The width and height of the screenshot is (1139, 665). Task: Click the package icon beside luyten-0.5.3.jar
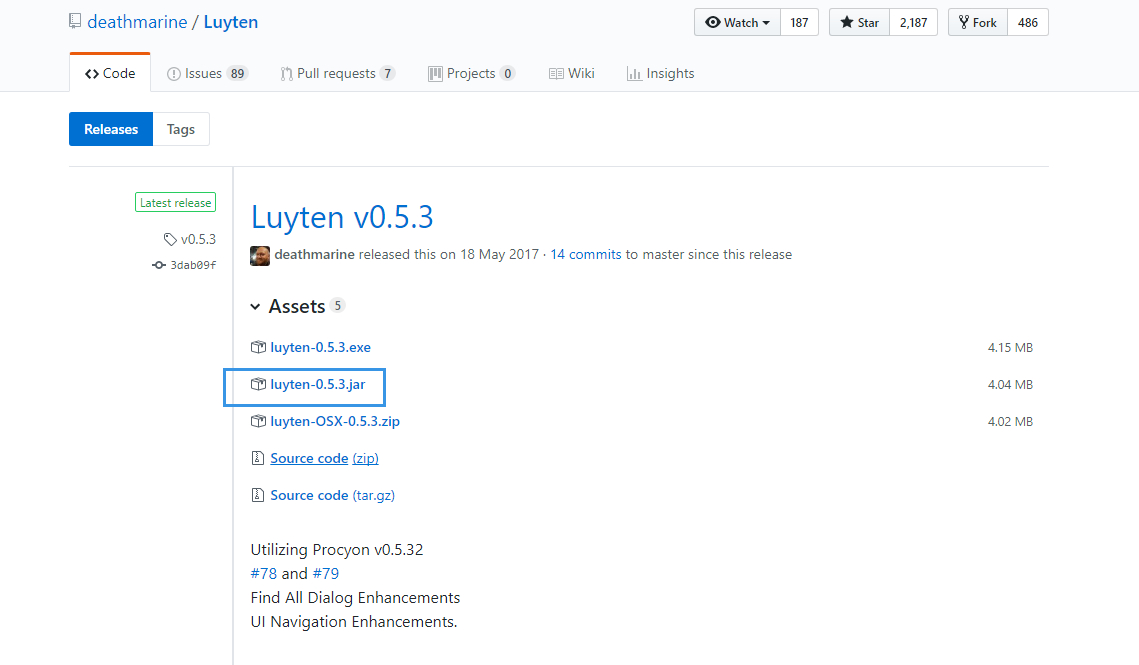[x=258, y=384]
